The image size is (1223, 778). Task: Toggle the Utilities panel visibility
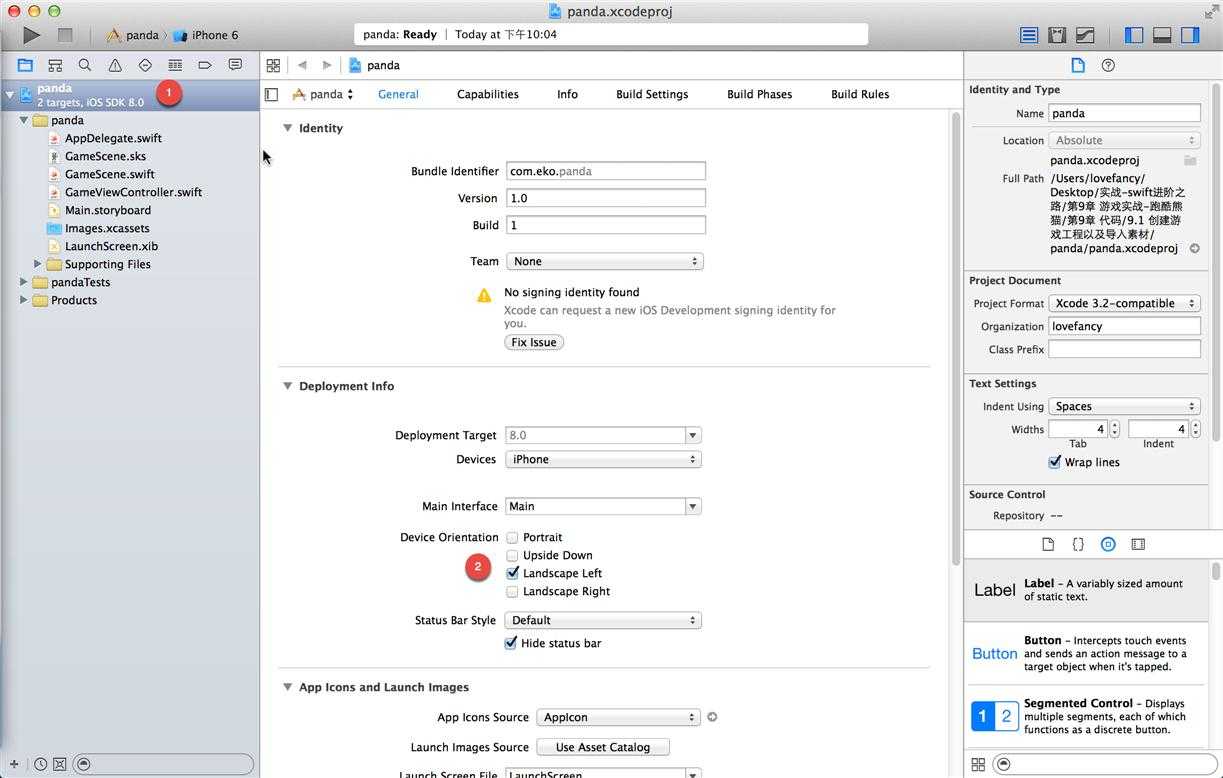tap(1190, 35)
